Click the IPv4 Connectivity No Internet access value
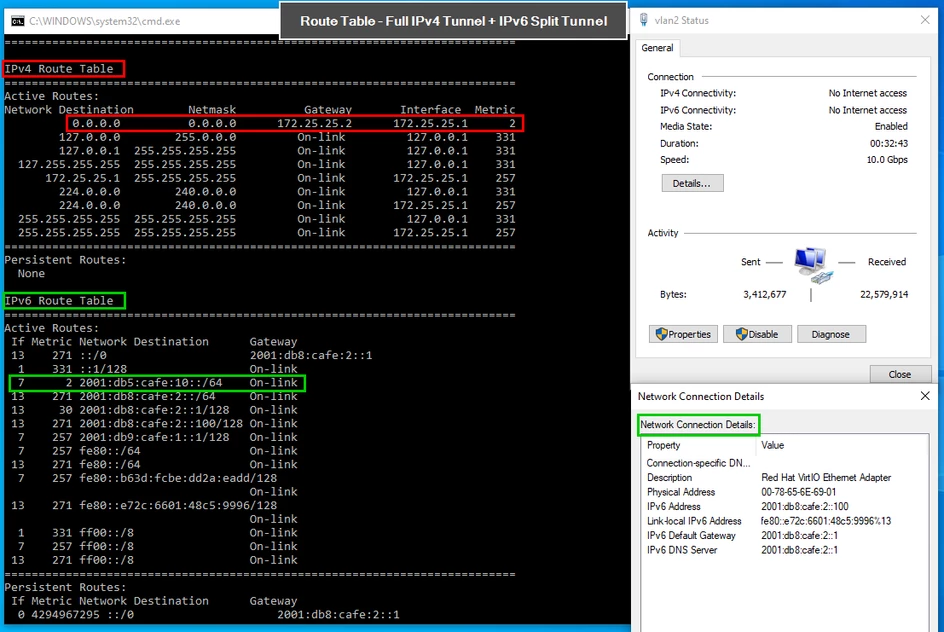 [868, 93]
